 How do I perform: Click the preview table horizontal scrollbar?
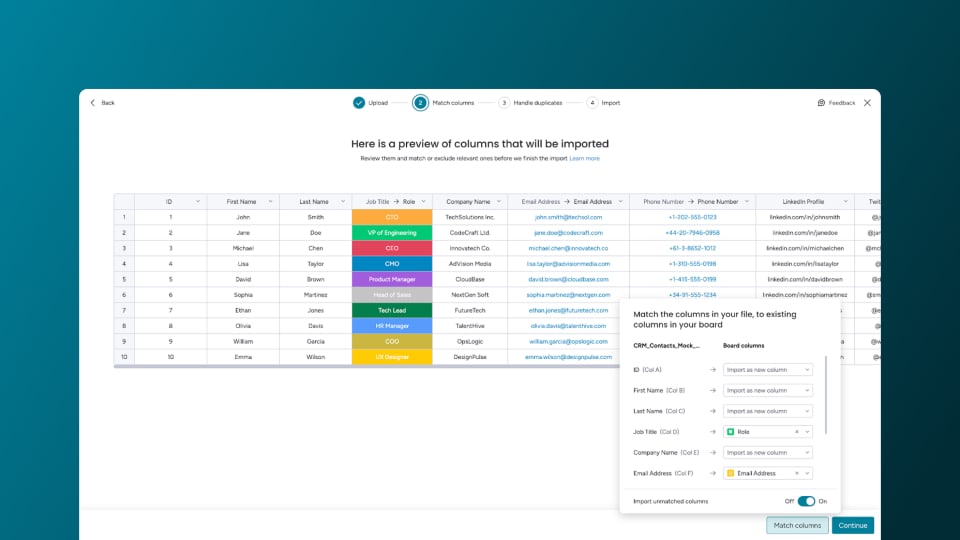tap(366, 366)
